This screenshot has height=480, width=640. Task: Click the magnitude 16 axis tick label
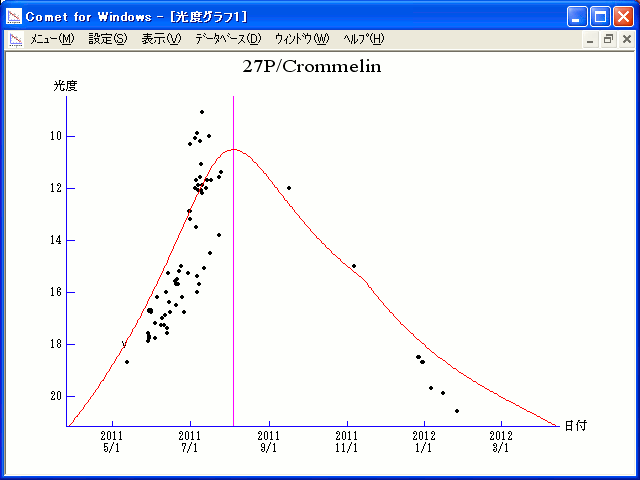coord(56,292)
